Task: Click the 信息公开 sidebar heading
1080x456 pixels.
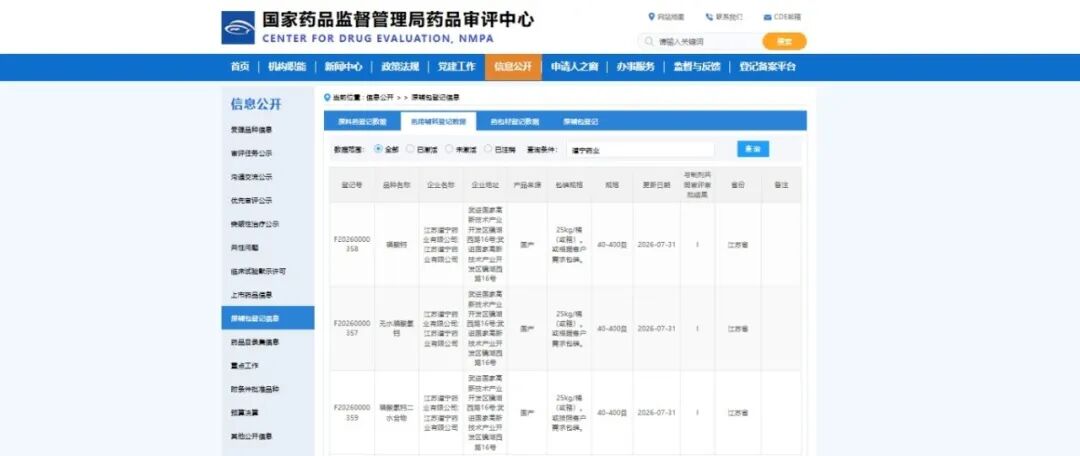Action: (x=256, y=104)
